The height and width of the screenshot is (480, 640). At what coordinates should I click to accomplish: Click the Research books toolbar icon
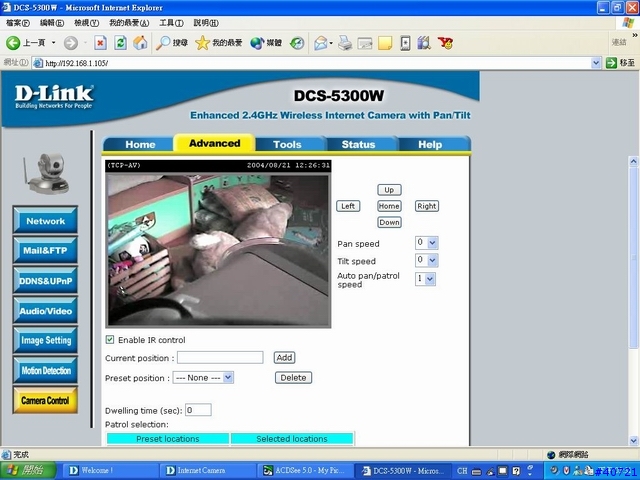click(424, 43)
